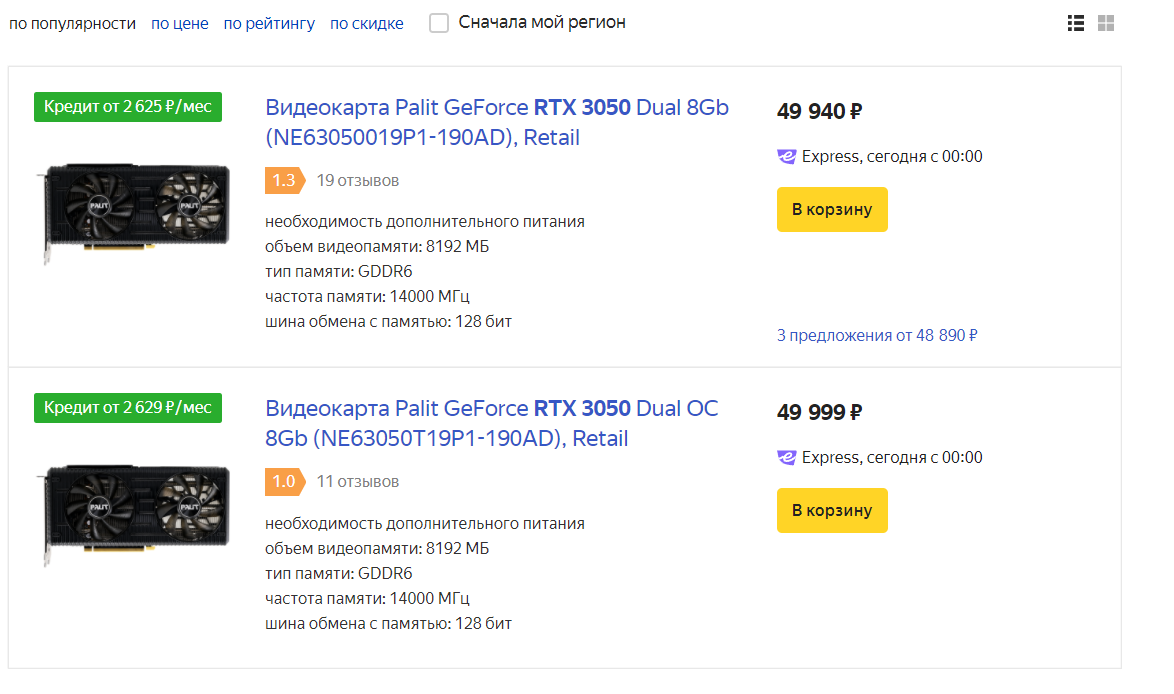Viewport: 1174px width, 694px height.
Task: Click Express delivery icon for second product
Action: [787, 457]
